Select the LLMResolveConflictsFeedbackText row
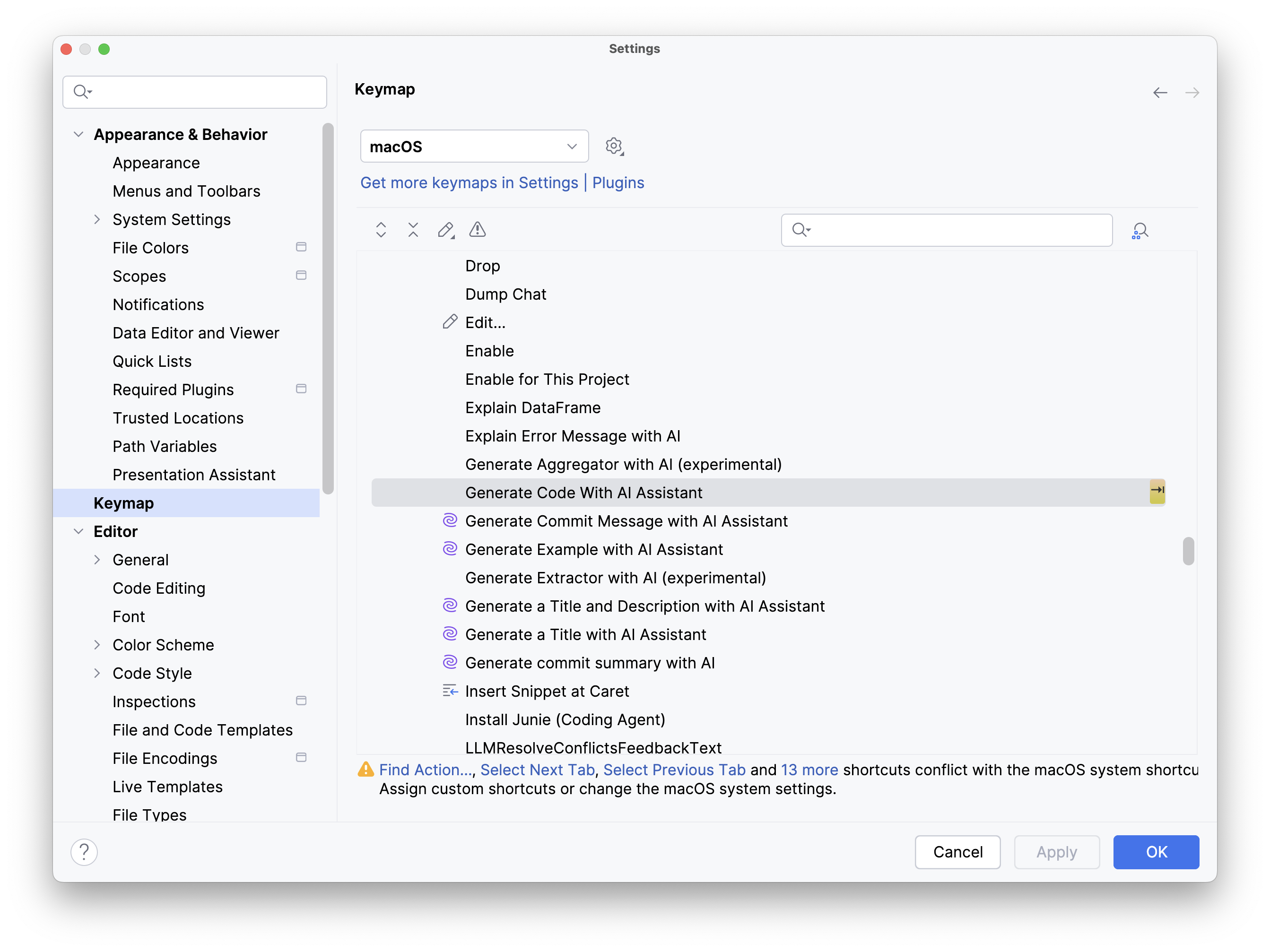This screenshot has height=952, width=1270. coord(593,747)
